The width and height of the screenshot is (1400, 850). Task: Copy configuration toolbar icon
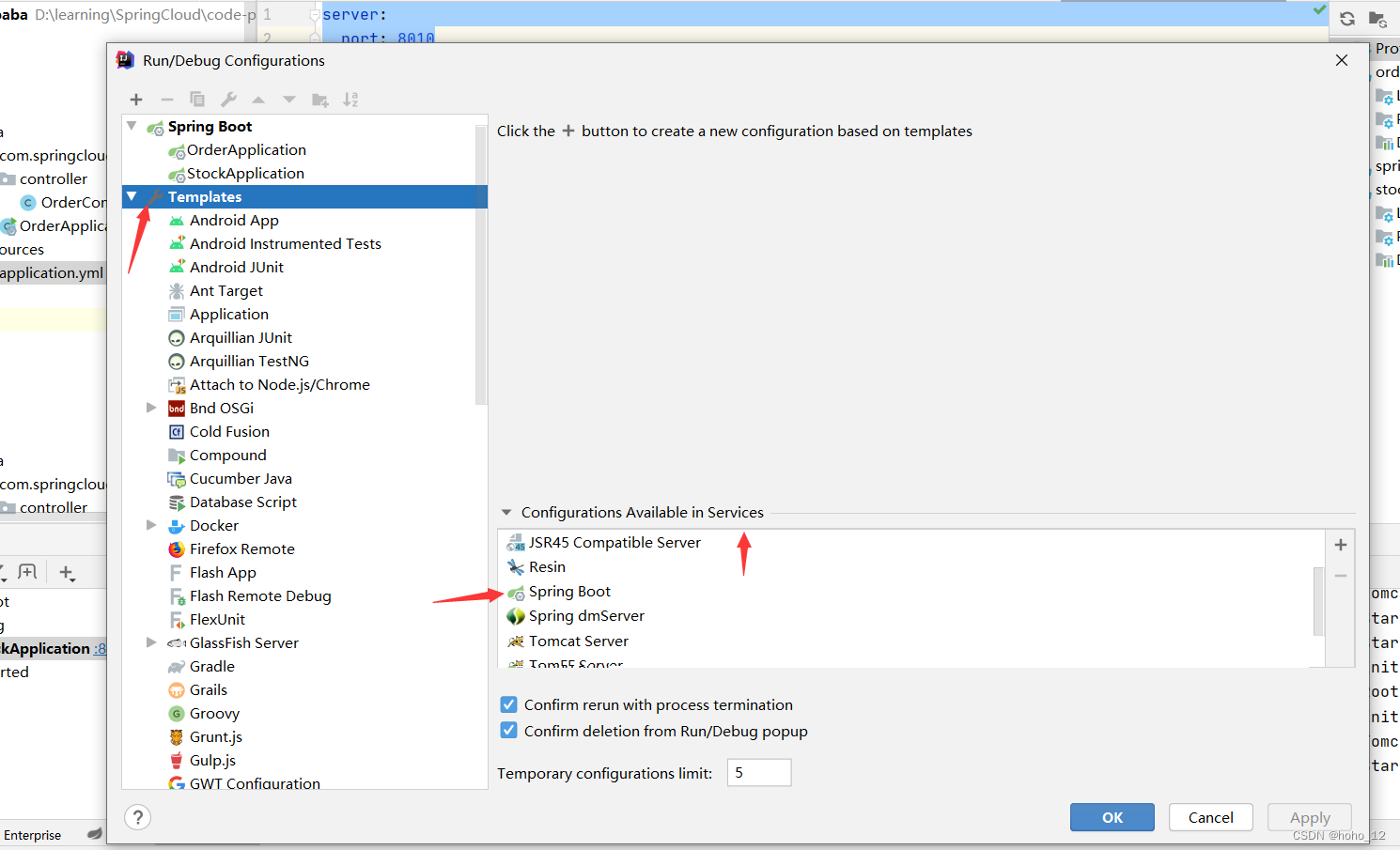point(197,100)
